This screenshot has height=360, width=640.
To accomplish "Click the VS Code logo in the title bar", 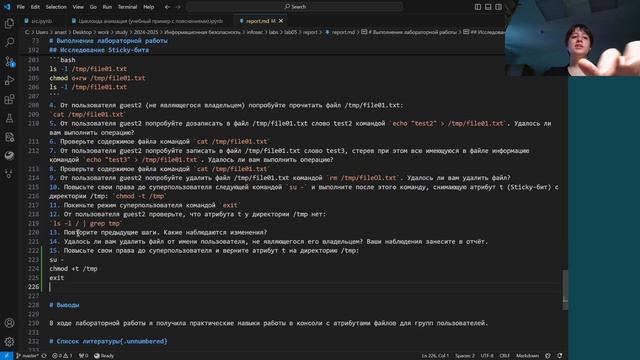I will click(x=7, y=7).
